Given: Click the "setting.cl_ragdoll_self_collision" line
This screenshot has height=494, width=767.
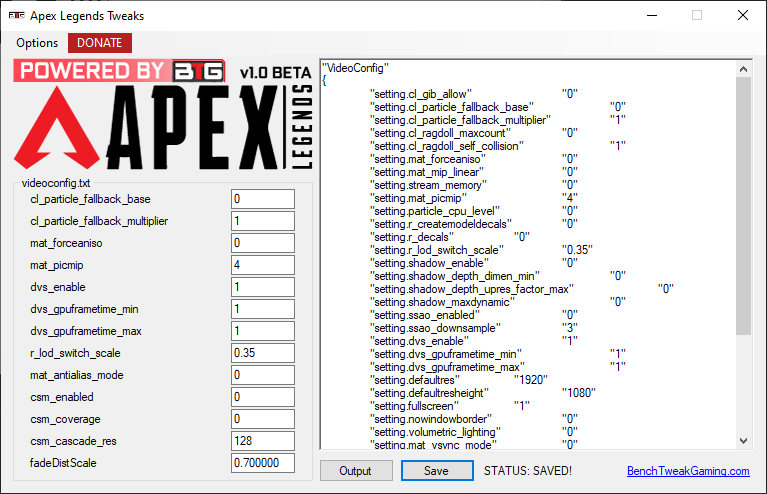Looking at the screenshot, I should click(x=498, y=146).
